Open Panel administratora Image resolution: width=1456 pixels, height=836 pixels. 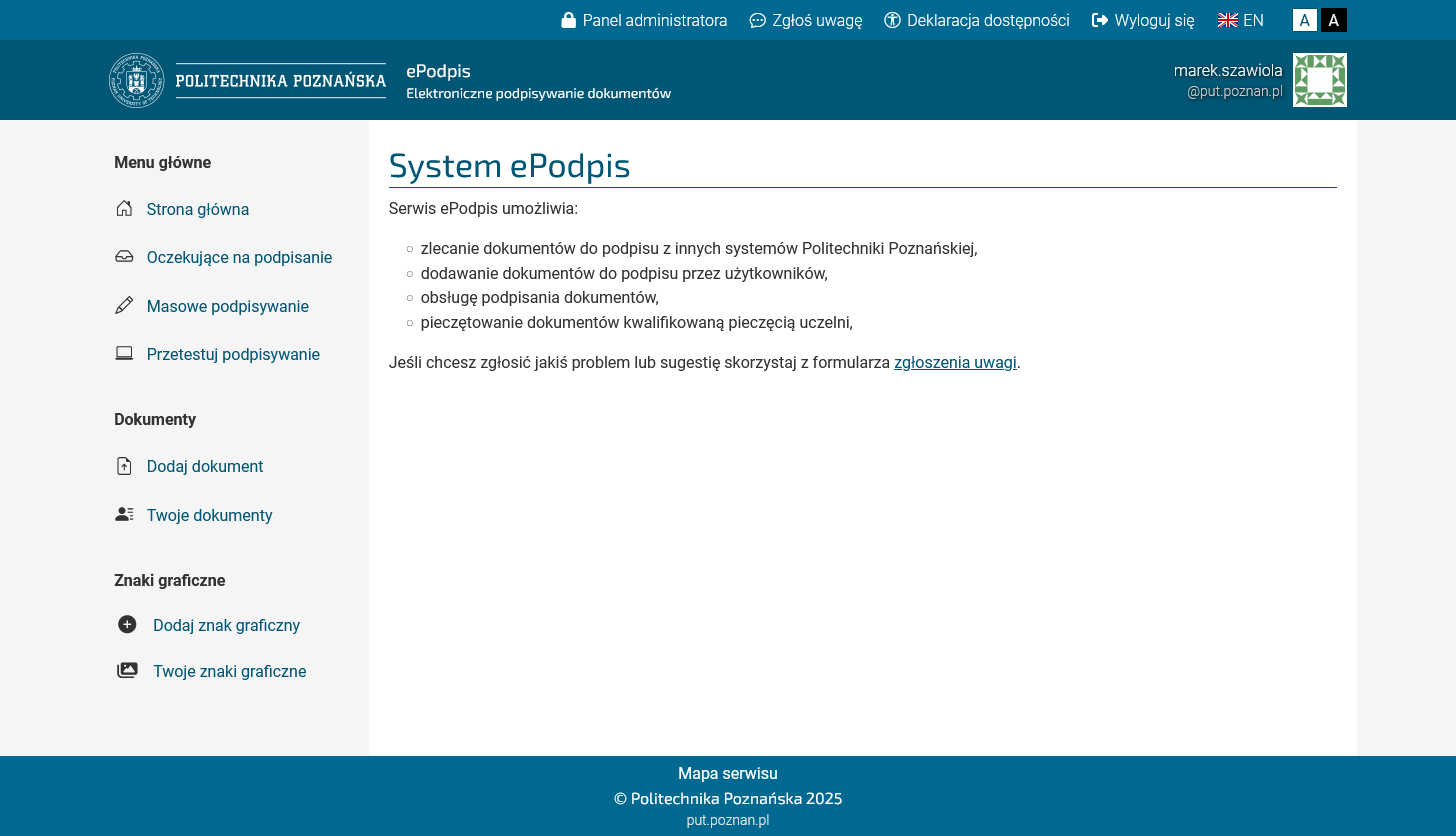[644, 20]
